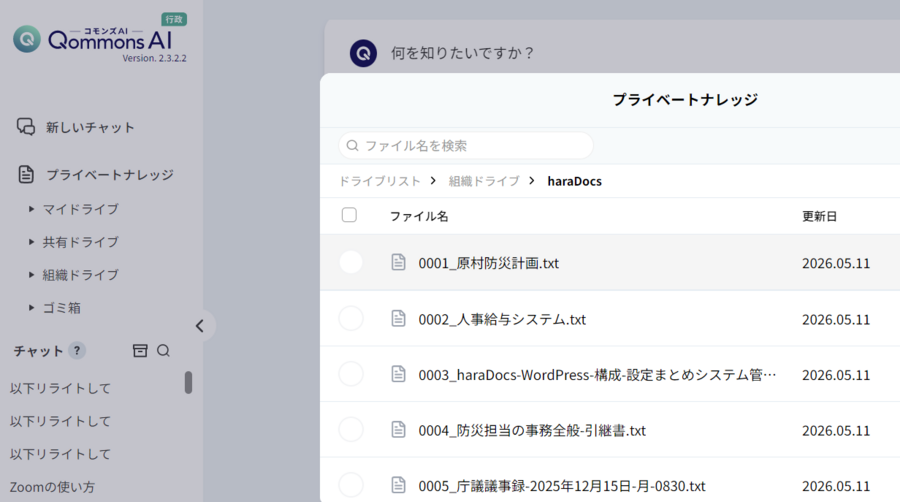
Task: Open the first 以下リライトして chat
Action: point(60,388)
